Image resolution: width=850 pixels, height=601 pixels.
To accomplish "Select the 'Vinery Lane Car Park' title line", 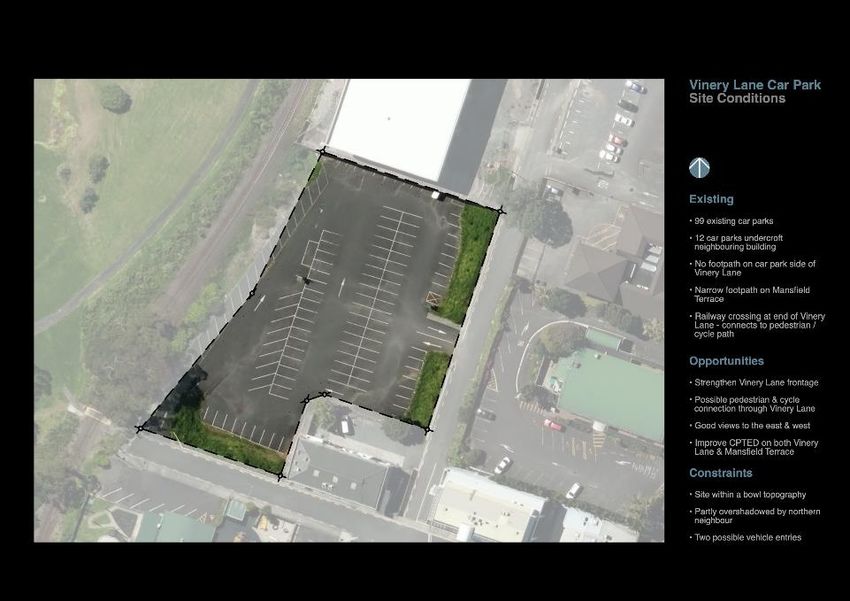I will point(755,85).
